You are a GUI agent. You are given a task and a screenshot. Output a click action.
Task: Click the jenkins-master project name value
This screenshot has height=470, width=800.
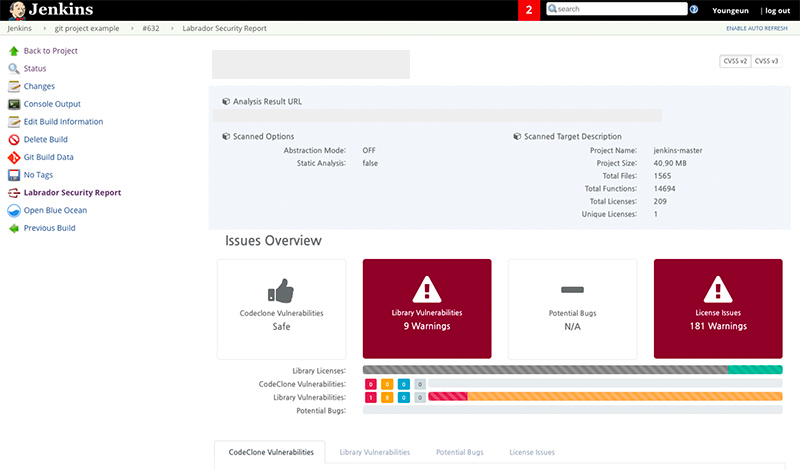coord(678,151)
